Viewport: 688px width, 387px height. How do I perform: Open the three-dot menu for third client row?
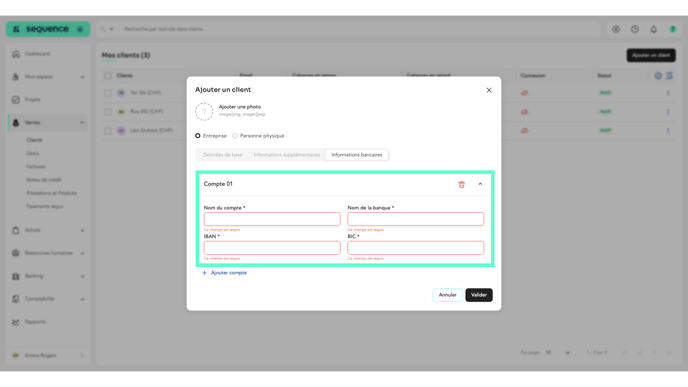[668, 131]
